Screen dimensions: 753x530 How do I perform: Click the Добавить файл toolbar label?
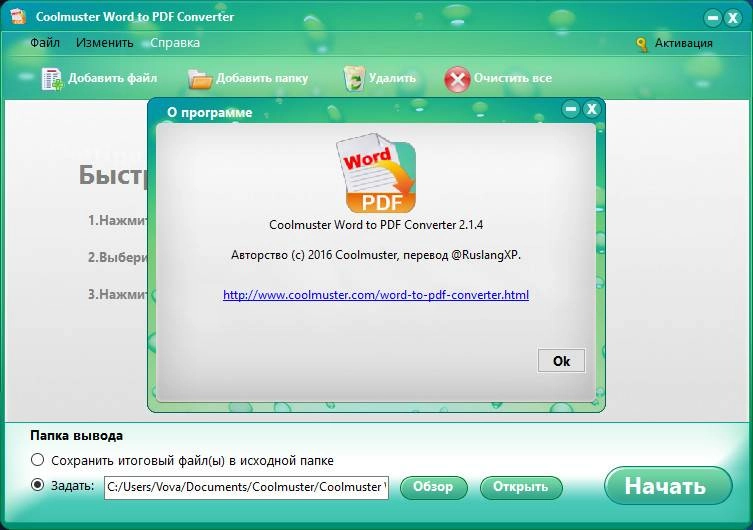click(x=112, y=78)
